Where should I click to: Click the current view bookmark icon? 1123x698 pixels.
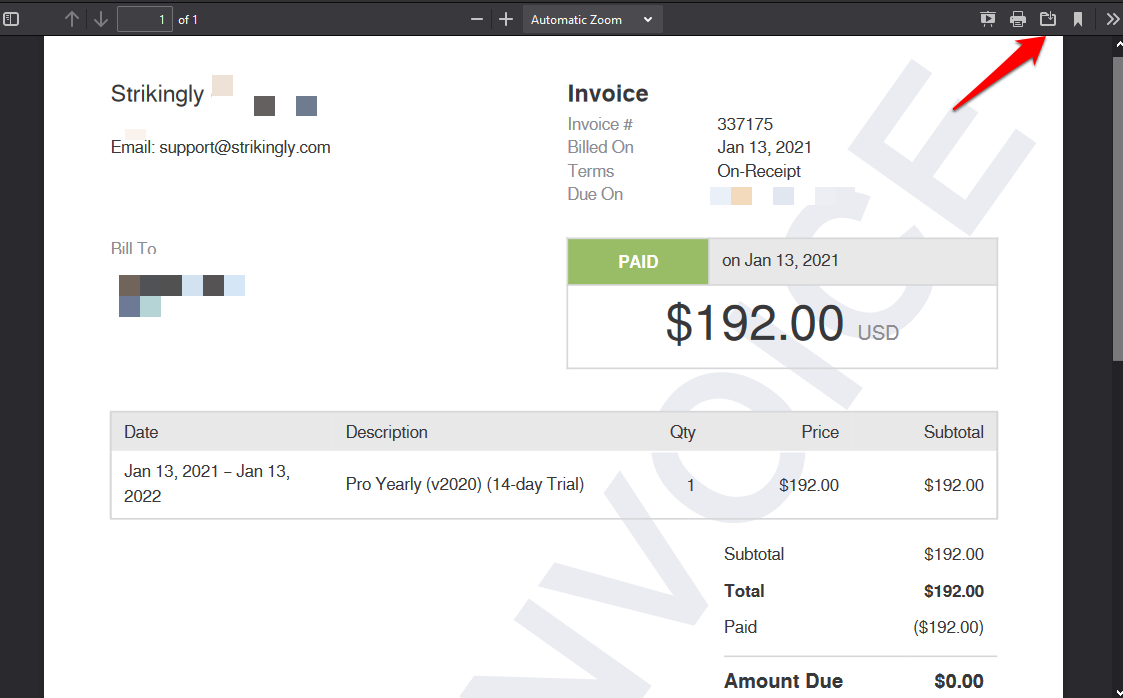point(1078,19)
